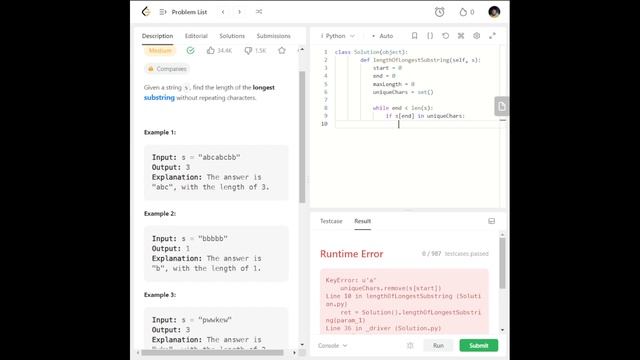Click the scroll-down arrow in result panel

(x=502, y=330)
